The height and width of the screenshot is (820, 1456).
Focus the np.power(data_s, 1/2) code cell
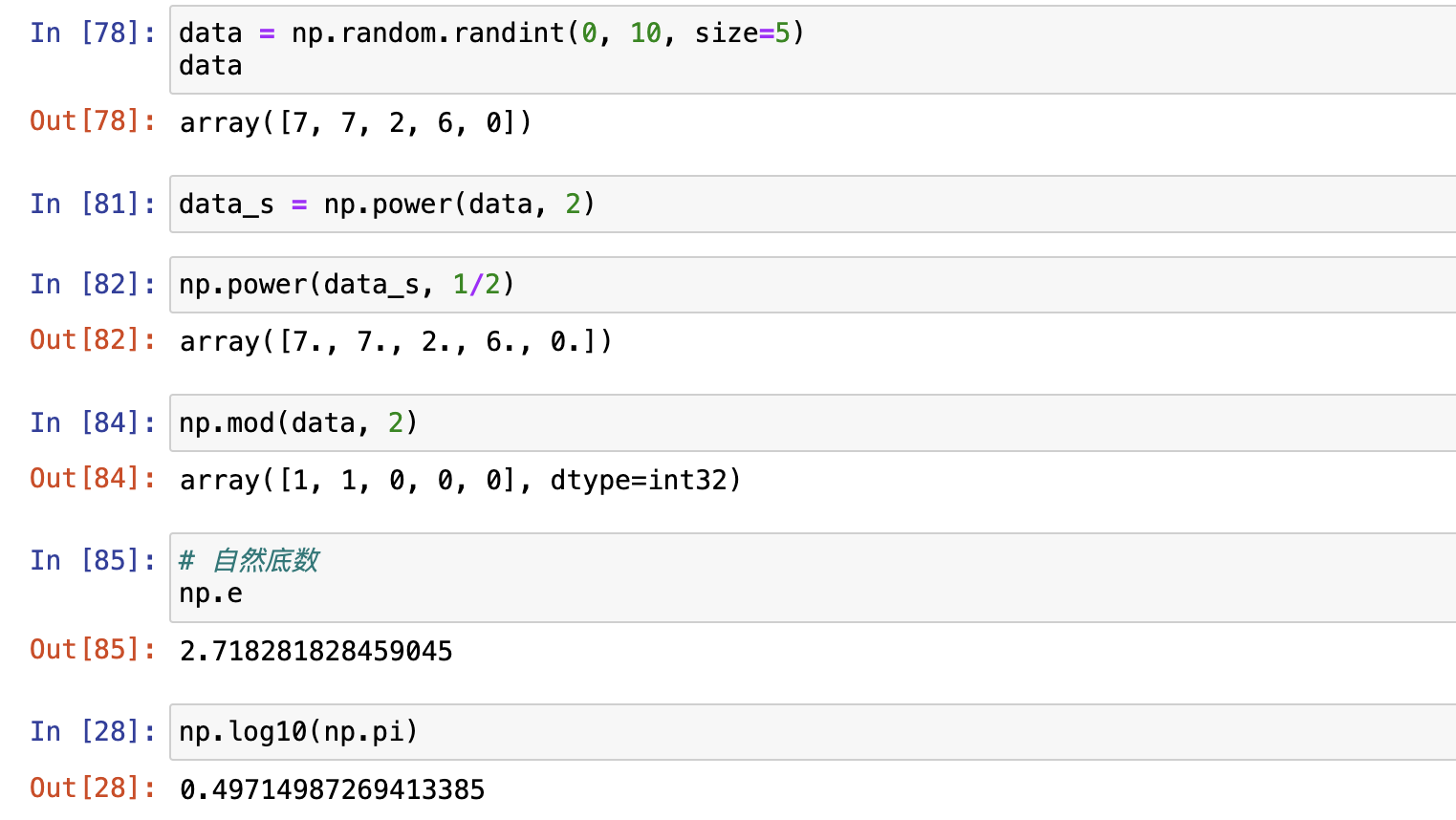pos(813,284)
